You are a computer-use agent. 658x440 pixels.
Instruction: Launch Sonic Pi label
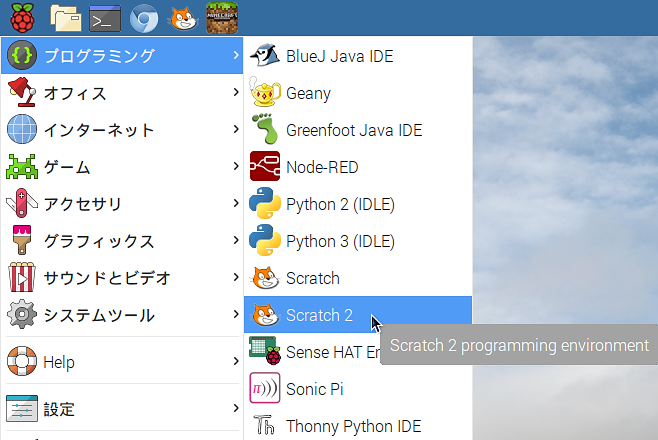click(x=314, y=389)
